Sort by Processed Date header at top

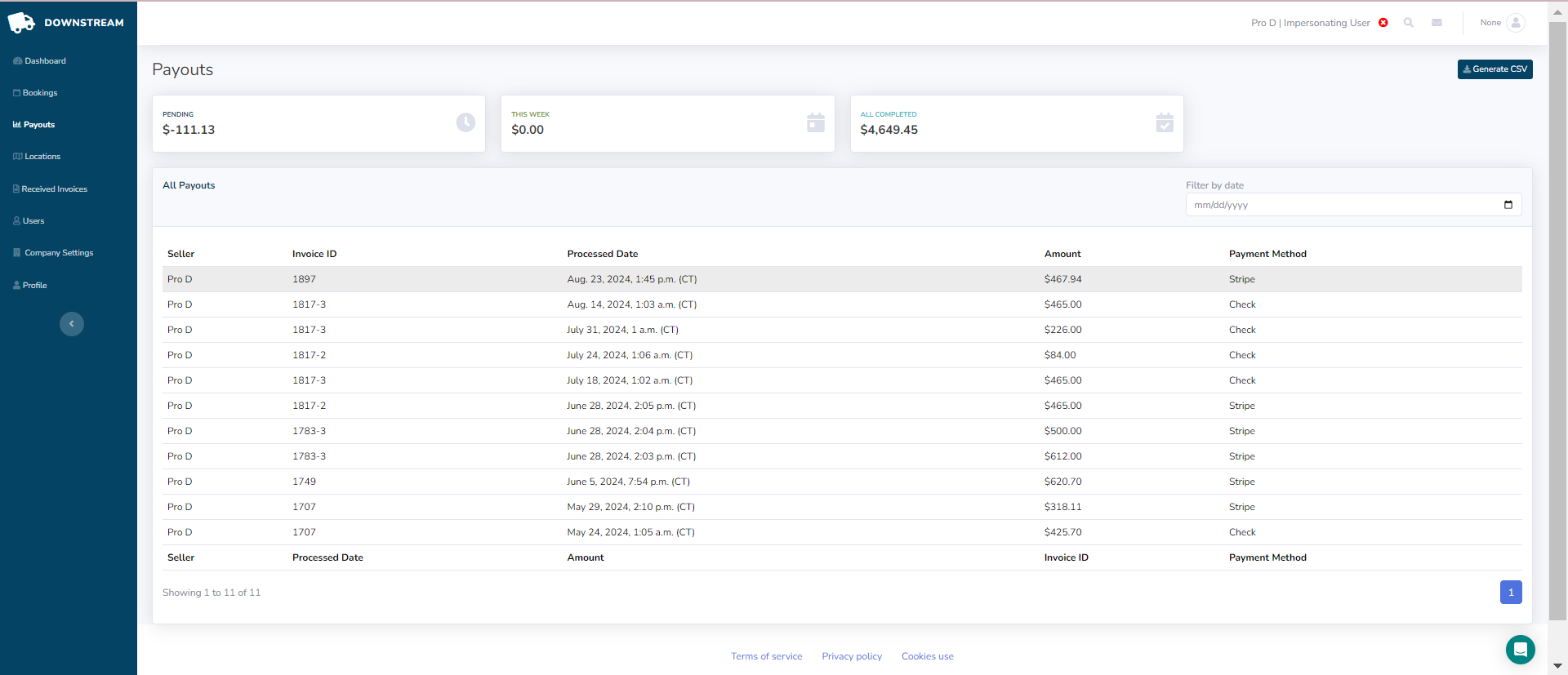point(603,254)
